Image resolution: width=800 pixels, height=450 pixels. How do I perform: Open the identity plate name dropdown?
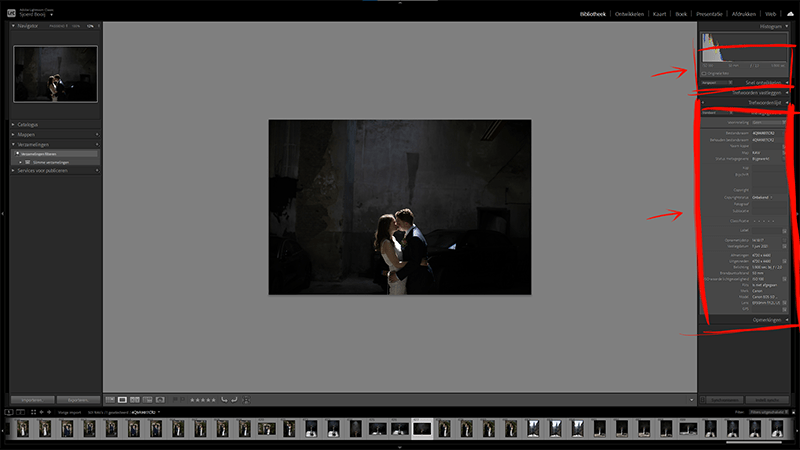(x=51, y=15)
